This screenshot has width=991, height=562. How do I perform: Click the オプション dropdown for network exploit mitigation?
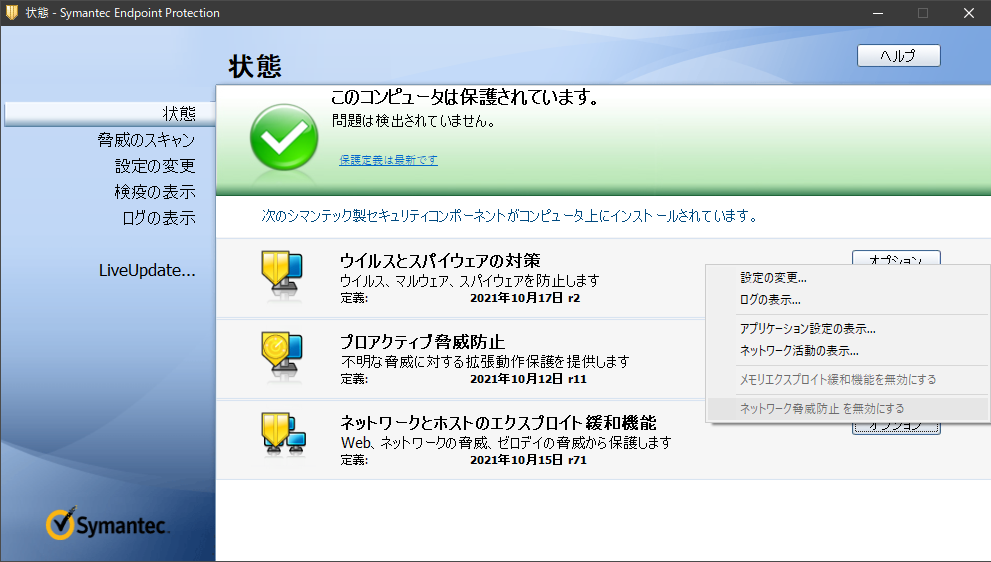click(896, 428)
